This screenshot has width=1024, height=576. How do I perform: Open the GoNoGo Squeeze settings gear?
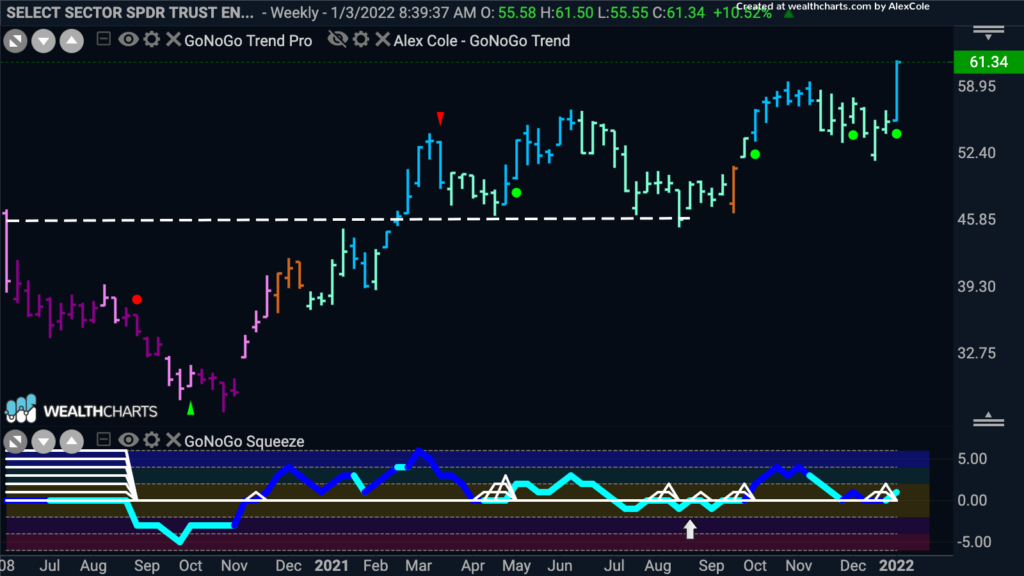[152, 440]
